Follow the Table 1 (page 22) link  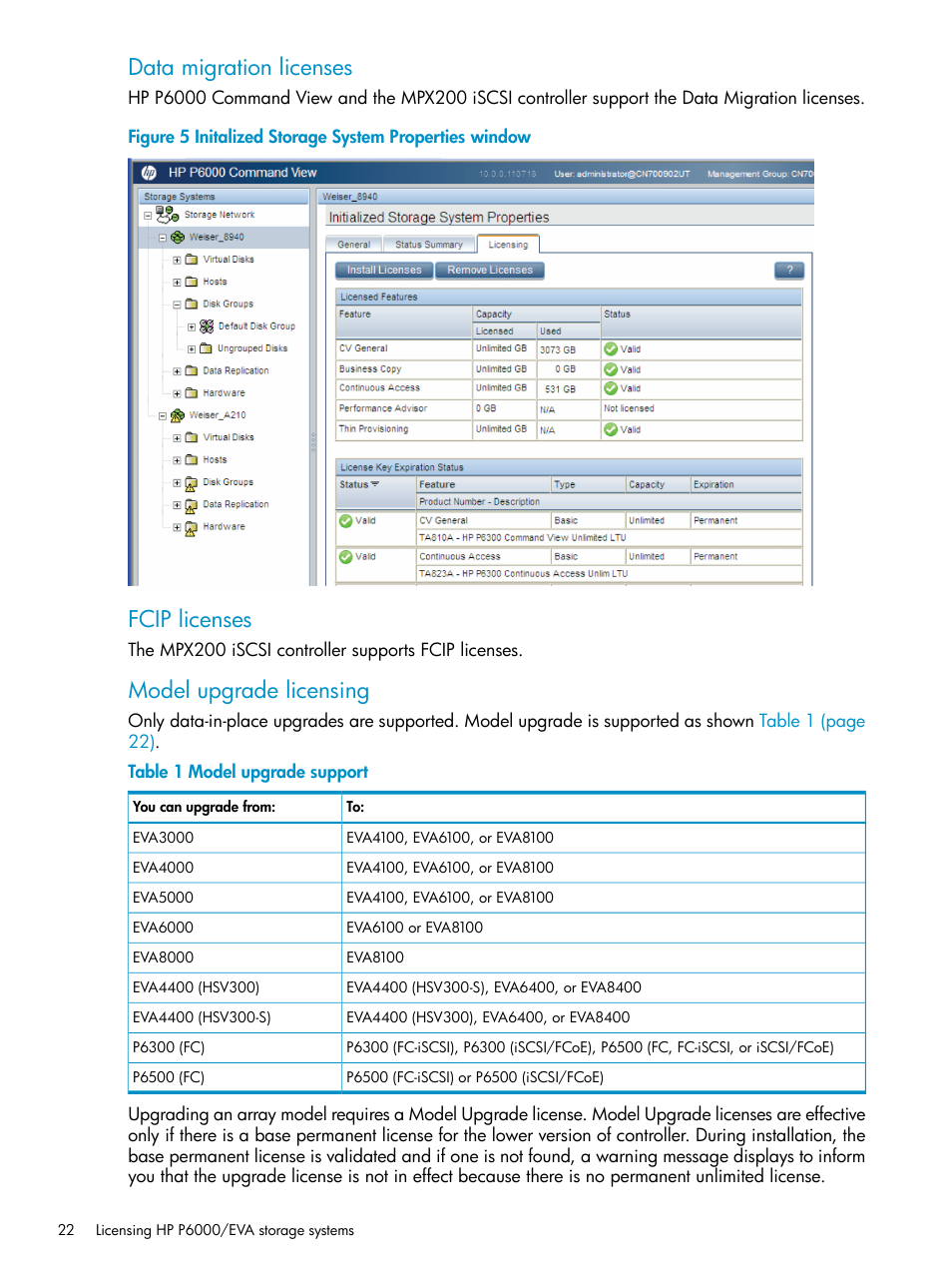[x=811, y=721]
